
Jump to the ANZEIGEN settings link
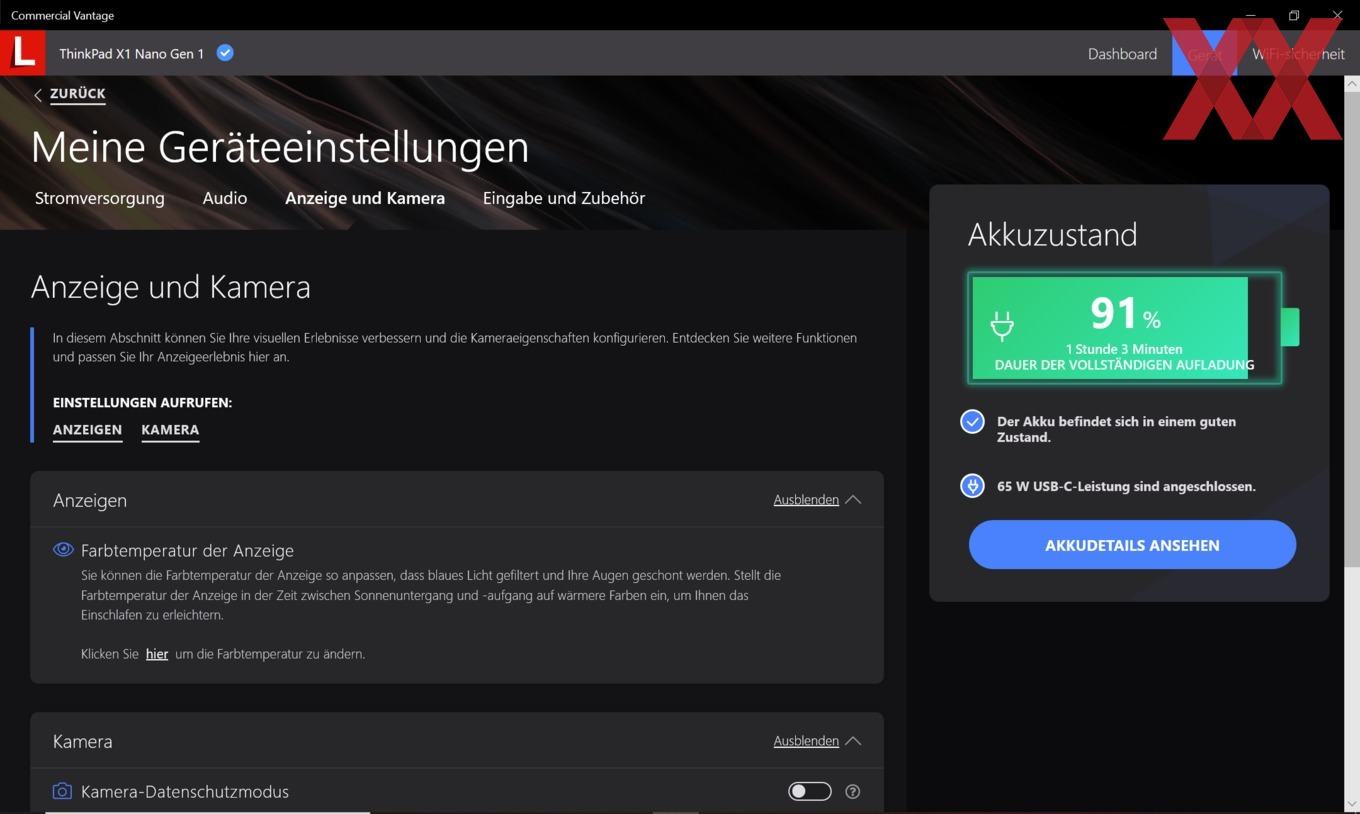coord(87,430)
